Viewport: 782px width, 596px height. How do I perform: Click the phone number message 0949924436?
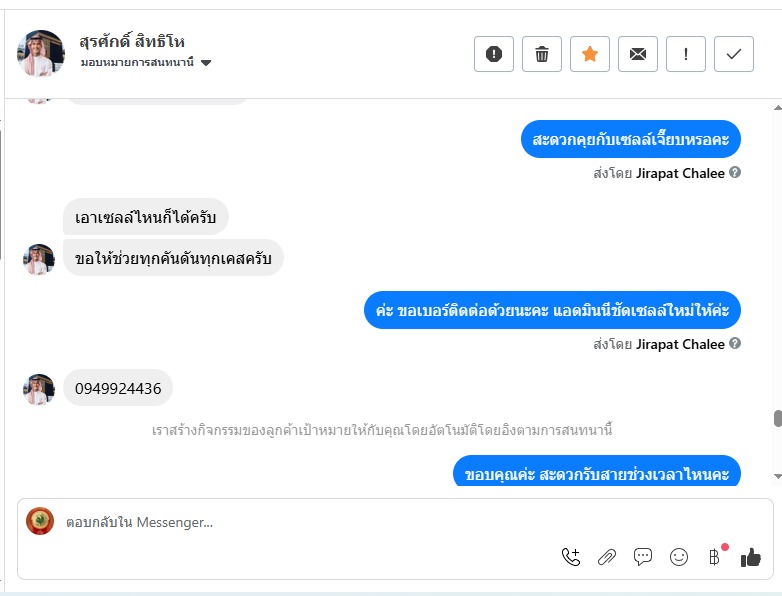tap(118, 388)
